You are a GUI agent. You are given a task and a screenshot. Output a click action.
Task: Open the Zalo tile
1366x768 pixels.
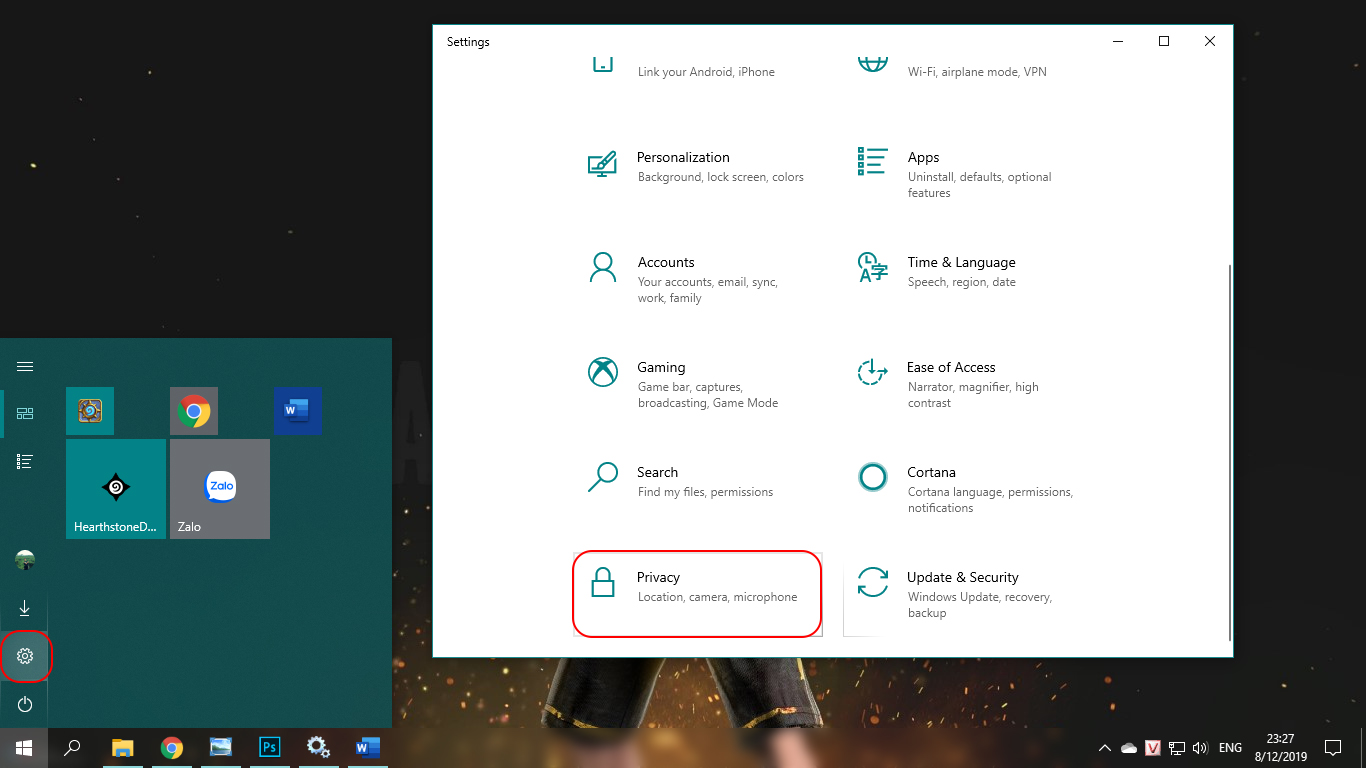pos(220,489)
